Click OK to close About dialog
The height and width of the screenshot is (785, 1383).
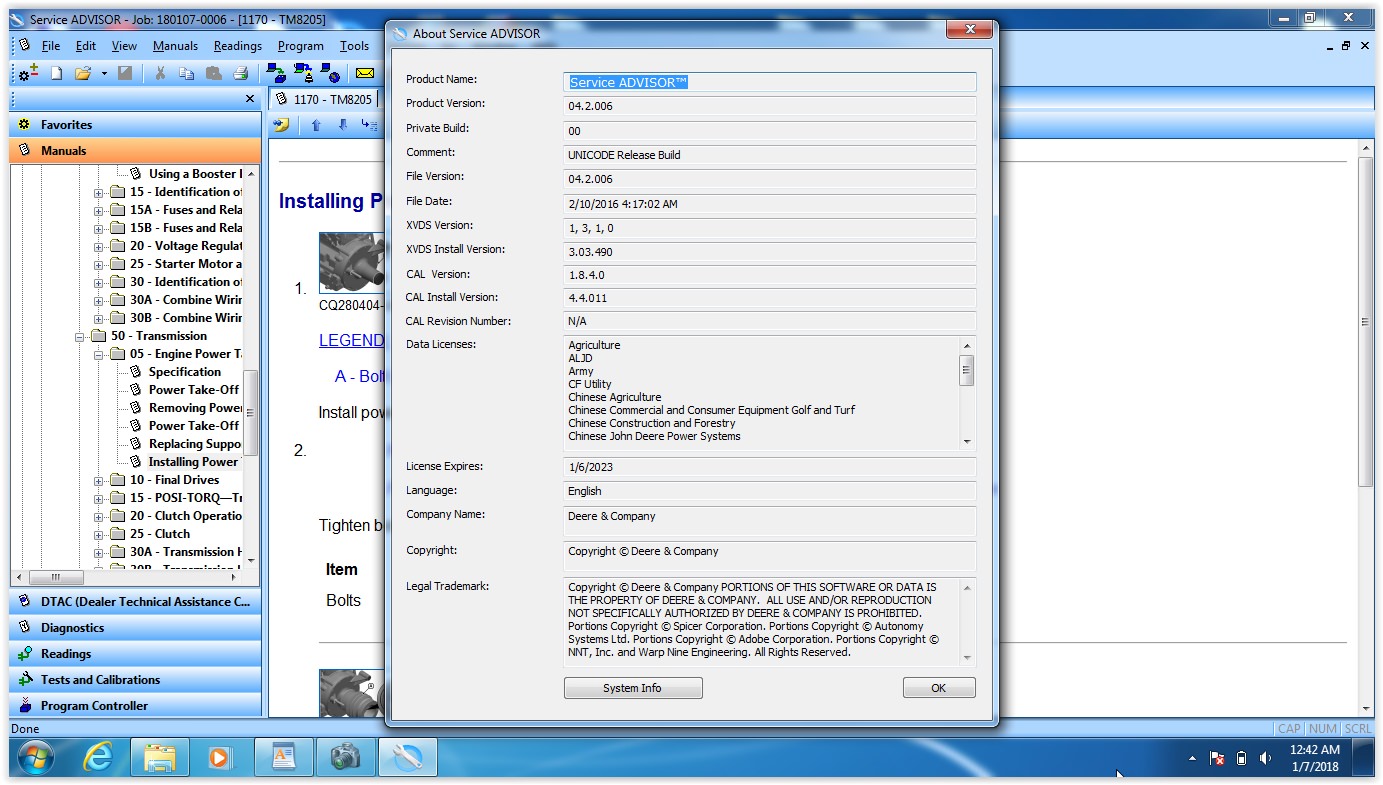click(x=938, y=688)
